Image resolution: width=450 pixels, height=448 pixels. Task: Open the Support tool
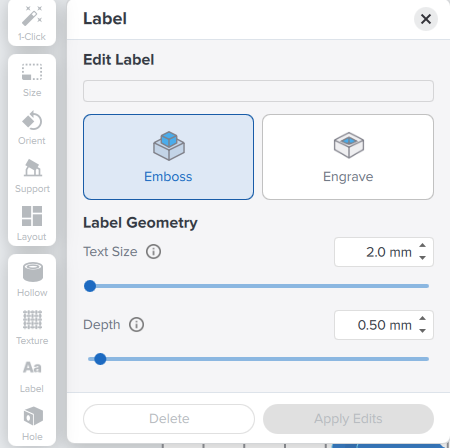click(32, 176)
